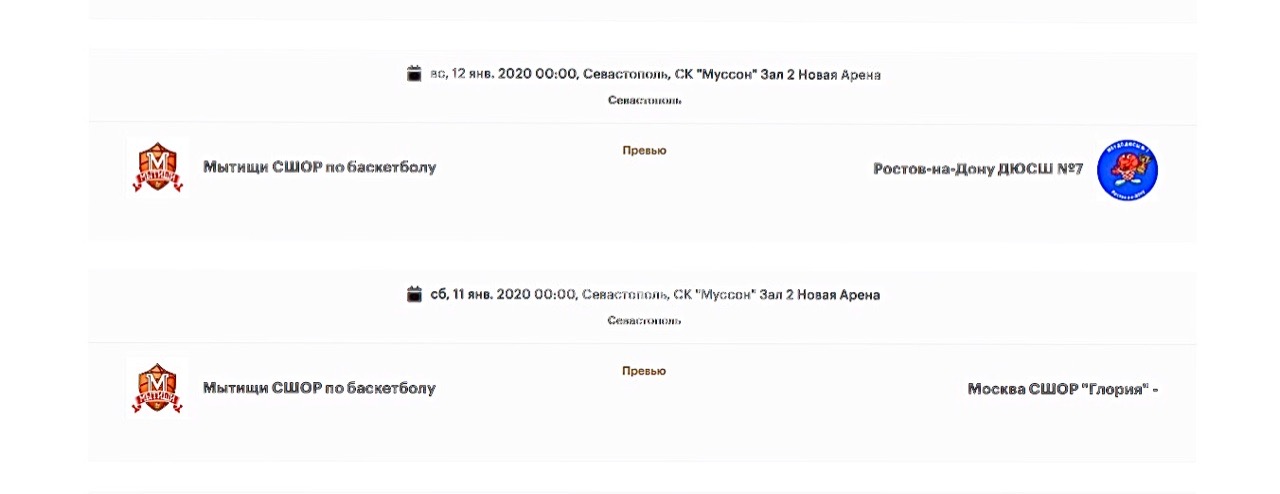
Task: Open the Мытищи team logo in Sunday's match
Action: tap(158, 167)
